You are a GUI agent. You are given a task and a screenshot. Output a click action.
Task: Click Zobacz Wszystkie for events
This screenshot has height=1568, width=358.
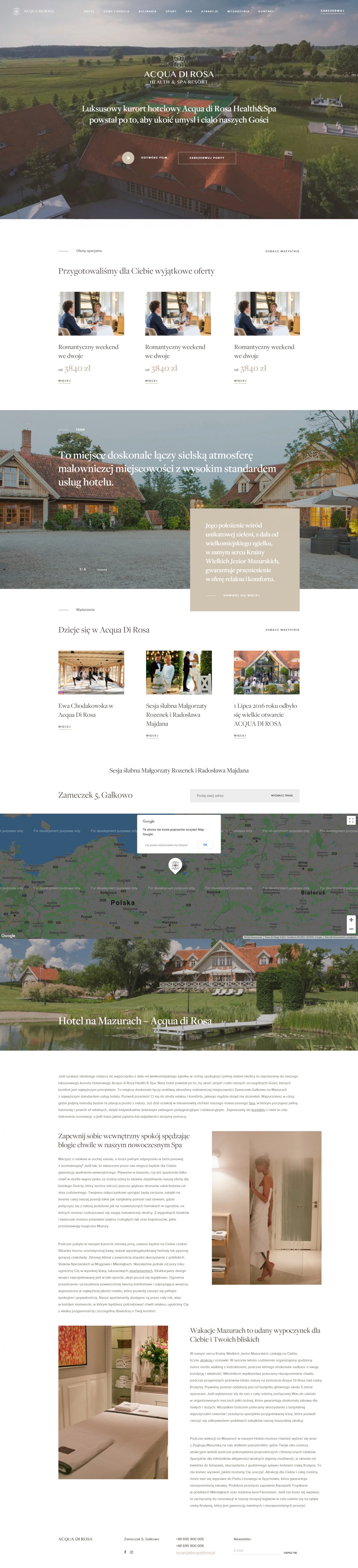(x=283, y=630)
